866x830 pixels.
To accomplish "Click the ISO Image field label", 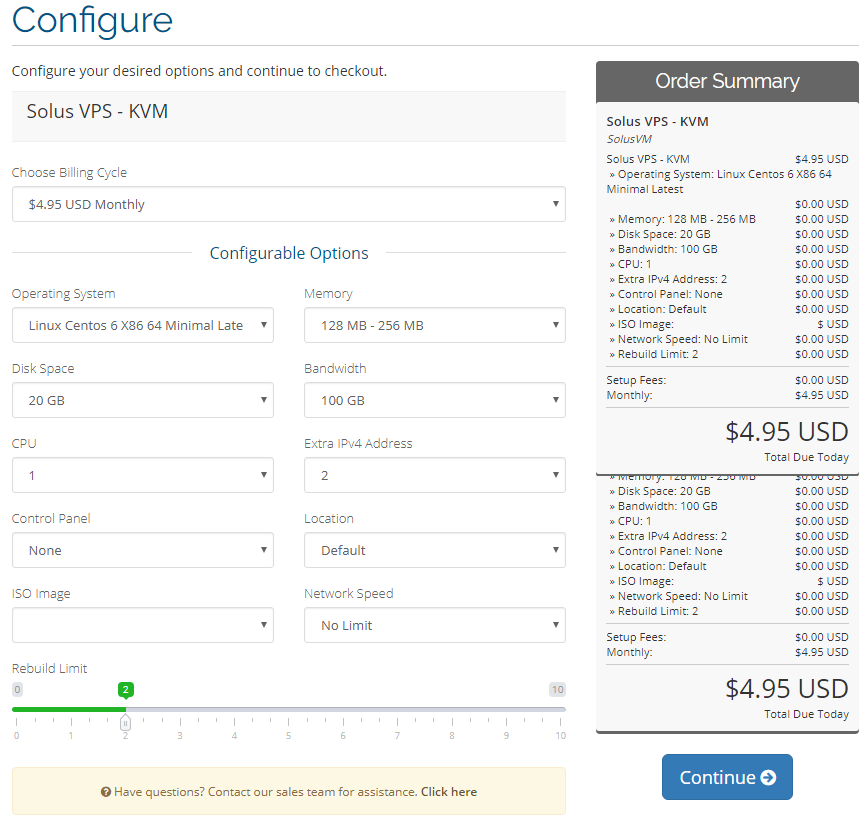I will tap(41, 594).
